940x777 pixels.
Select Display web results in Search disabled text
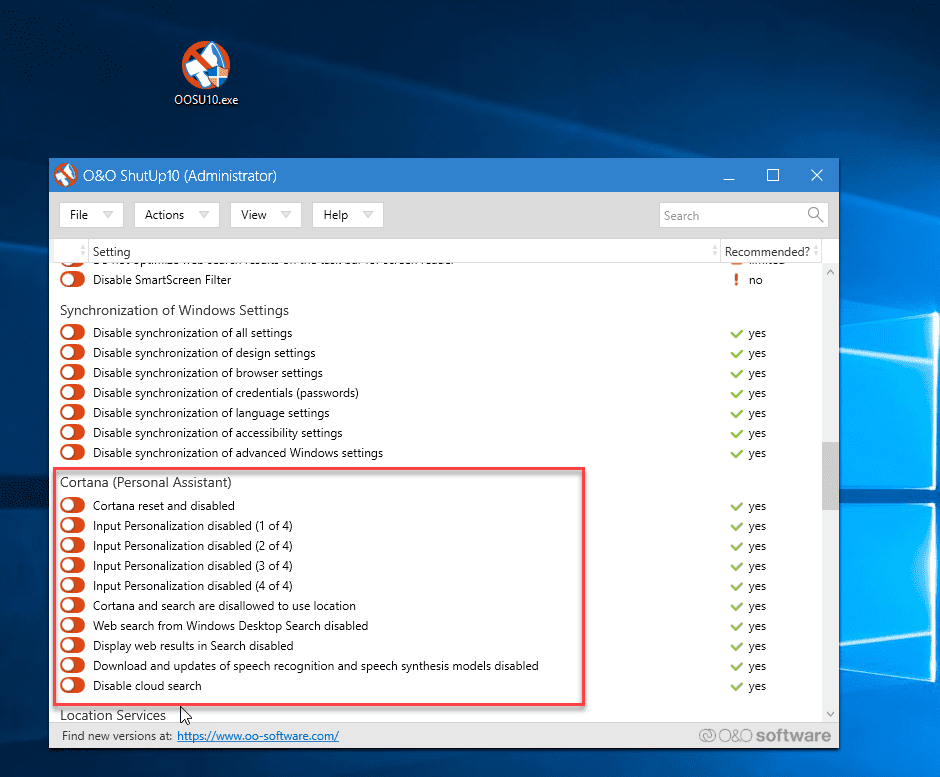(x=193, y=646)
